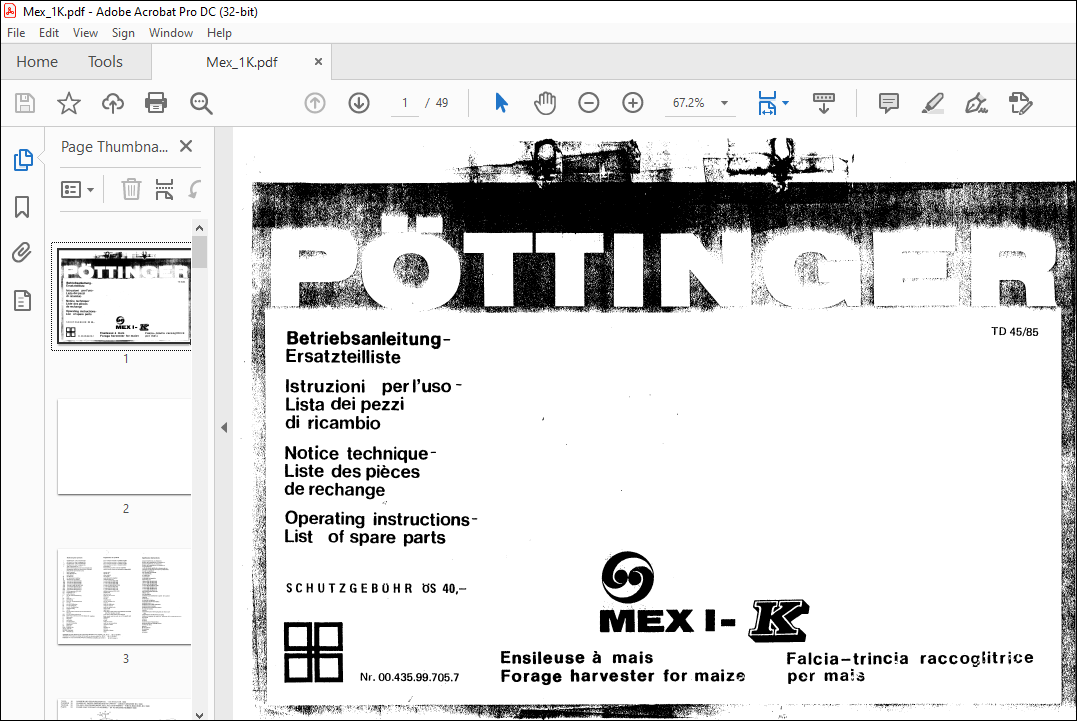Click thumbnails scrollbar up arrow
The height and width of the screenshot is (721, 1077).
point(199,228)
